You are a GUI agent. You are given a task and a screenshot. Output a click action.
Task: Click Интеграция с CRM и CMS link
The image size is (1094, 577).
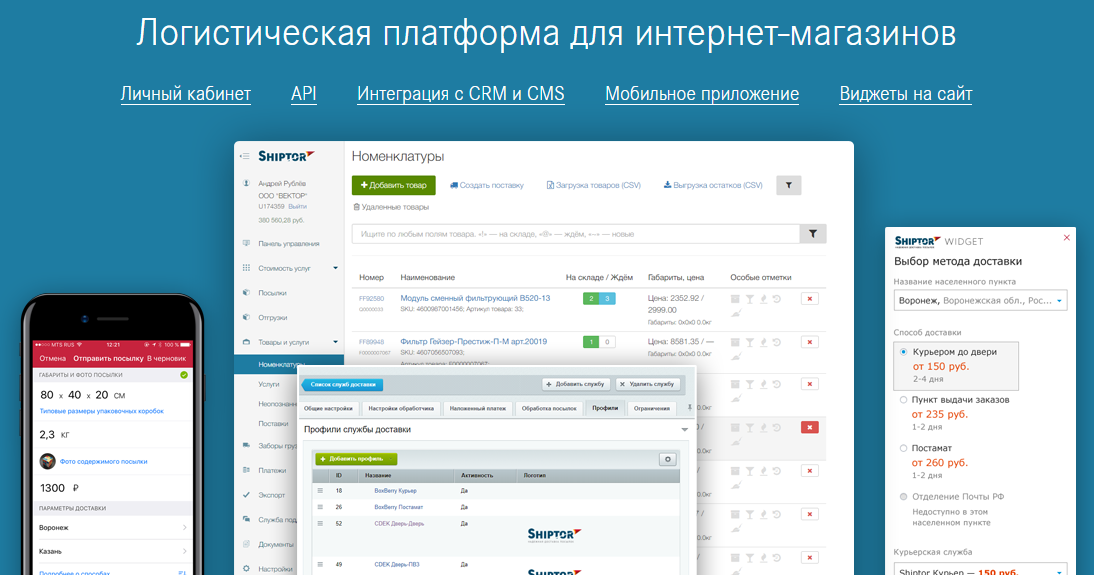click(460, 93)
